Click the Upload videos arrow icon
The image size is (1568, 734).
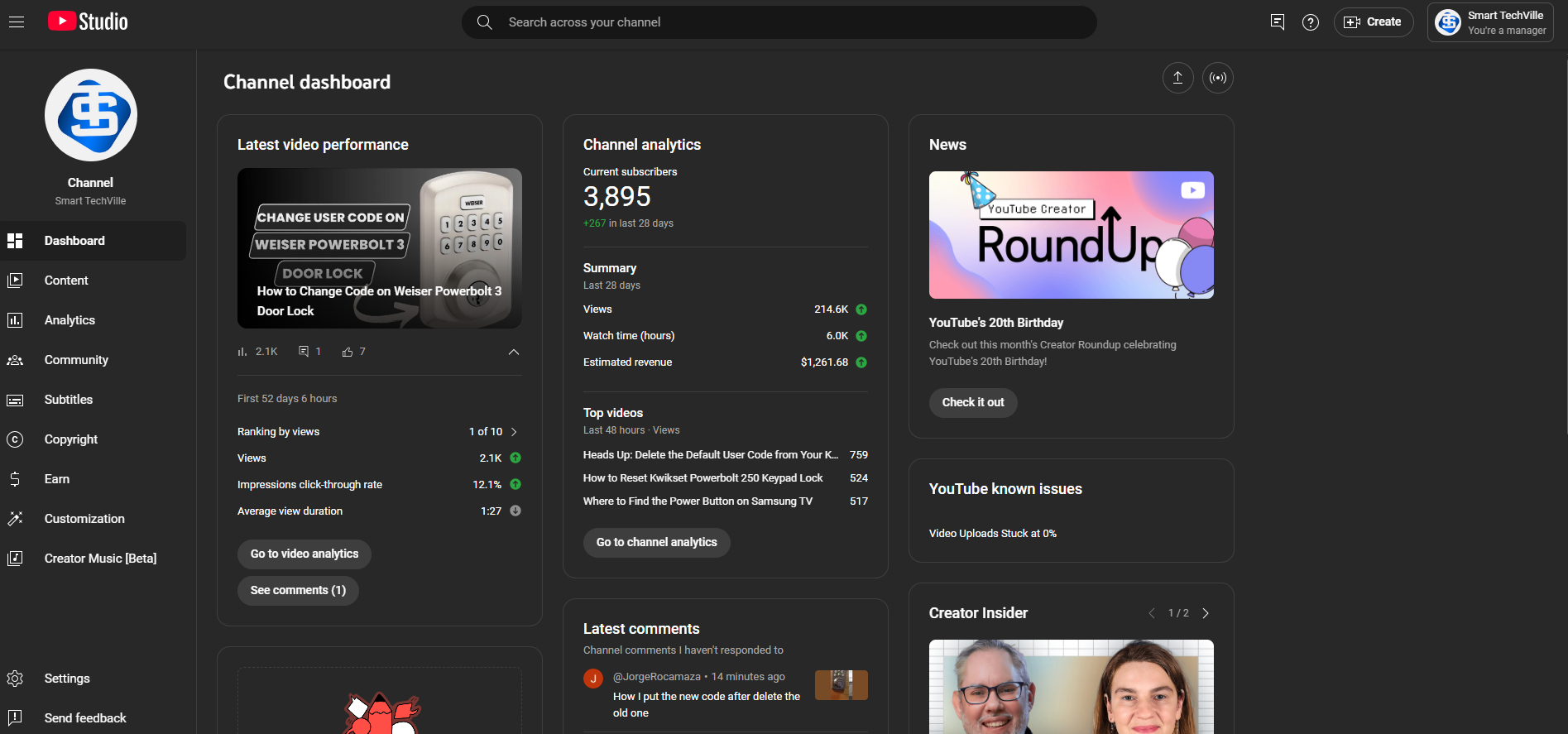(1178, 78)
